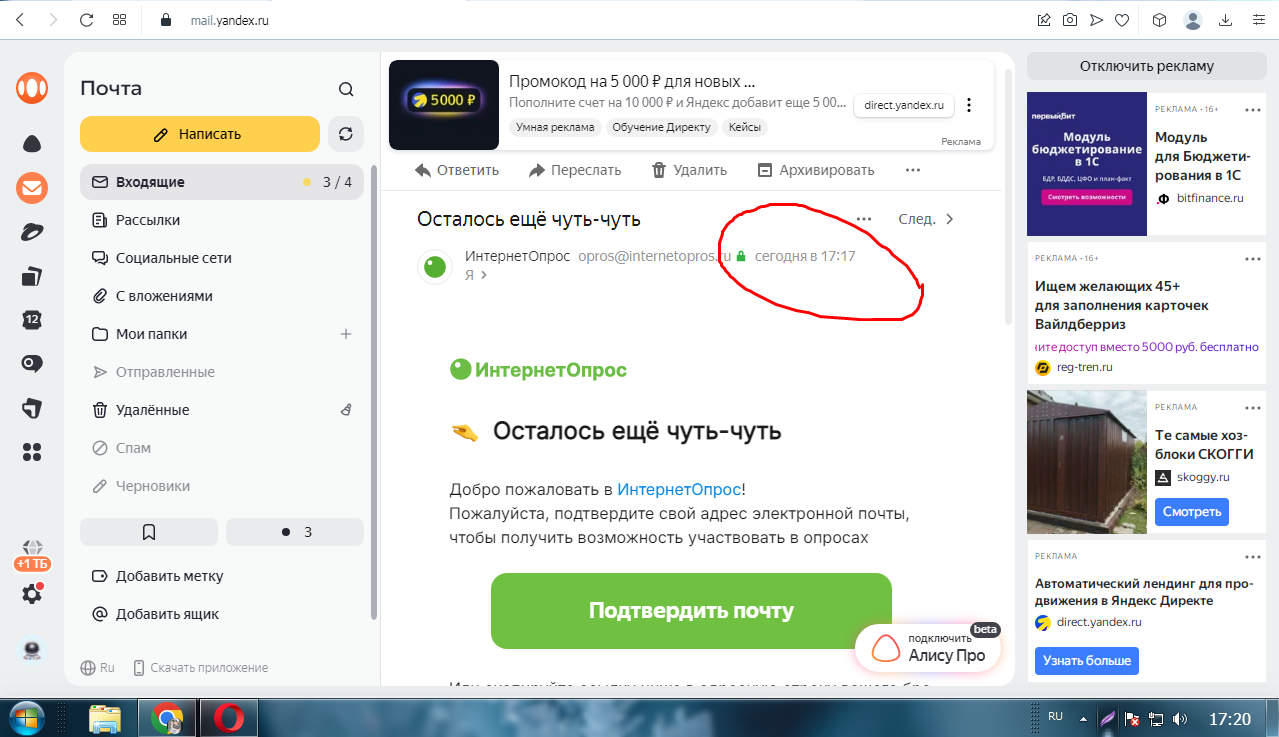
Task: Open options dots on Автоматический лендинг ad
Action: (x=1253, y=557)
